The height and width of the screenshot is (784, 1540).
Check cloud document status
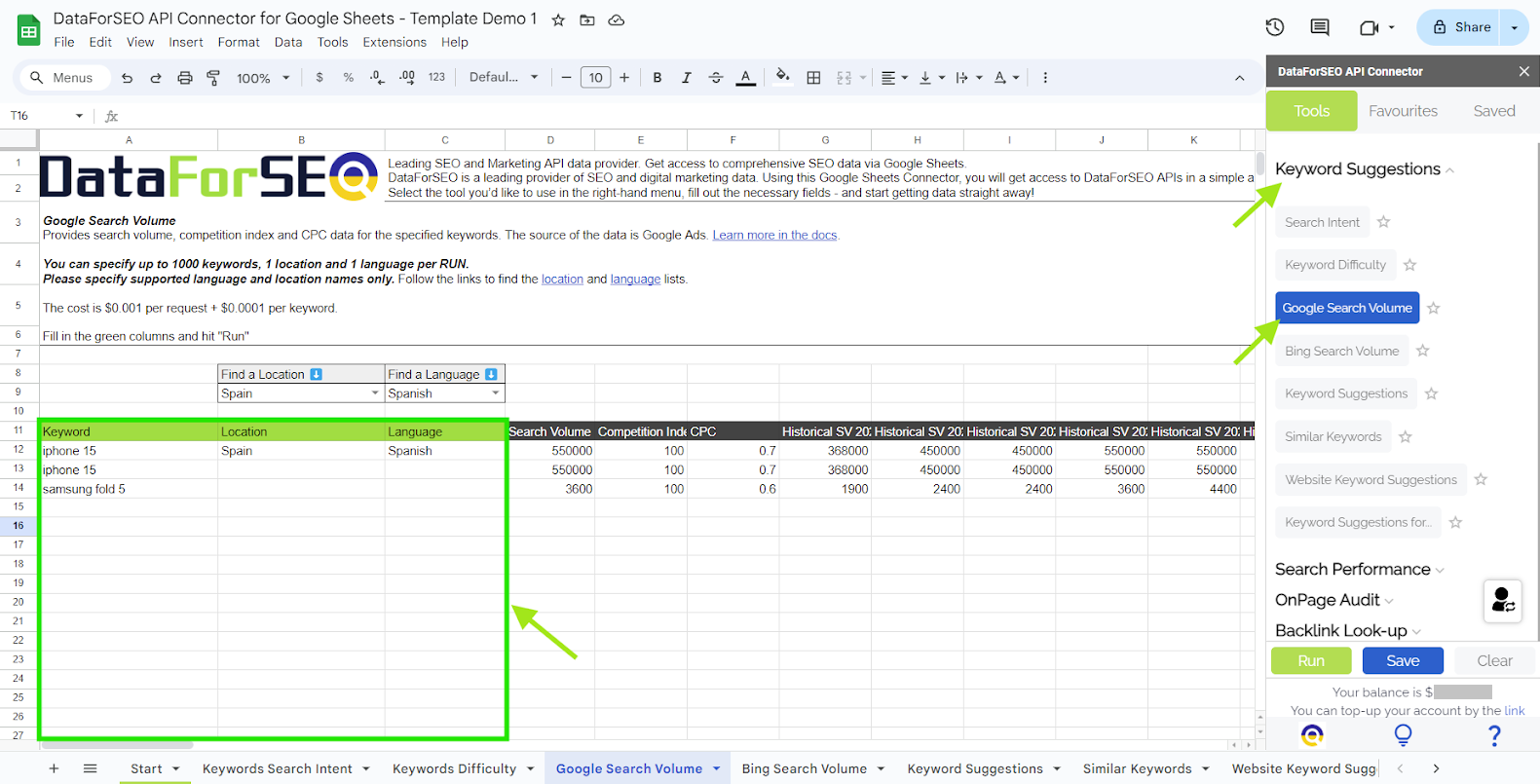click(617, 19)
